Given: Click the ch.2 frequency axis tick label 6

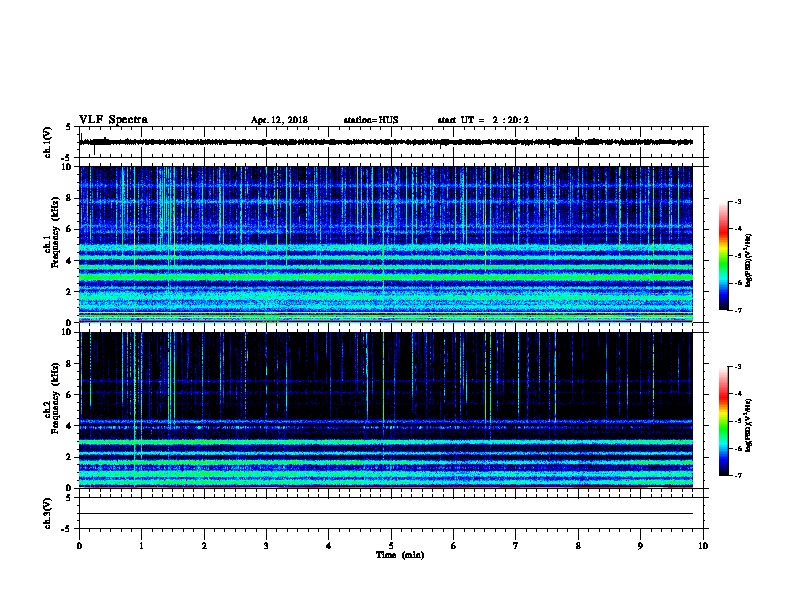Looking at the screenshot, I should coord(69,395).
